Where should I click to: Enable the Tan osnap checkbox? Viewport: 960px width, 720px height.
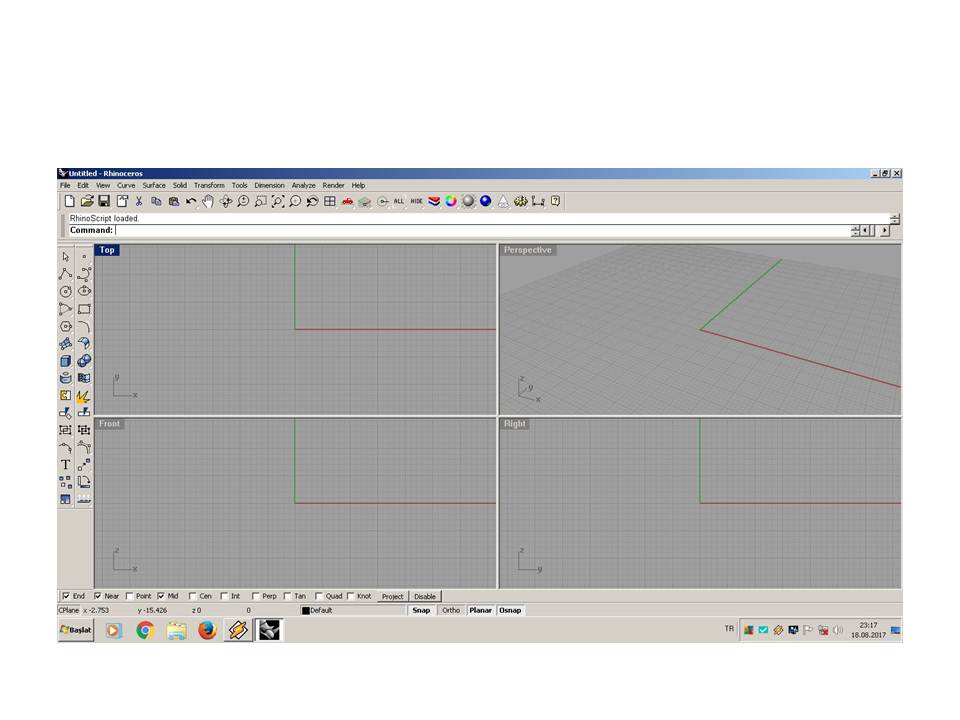[287, 596]
